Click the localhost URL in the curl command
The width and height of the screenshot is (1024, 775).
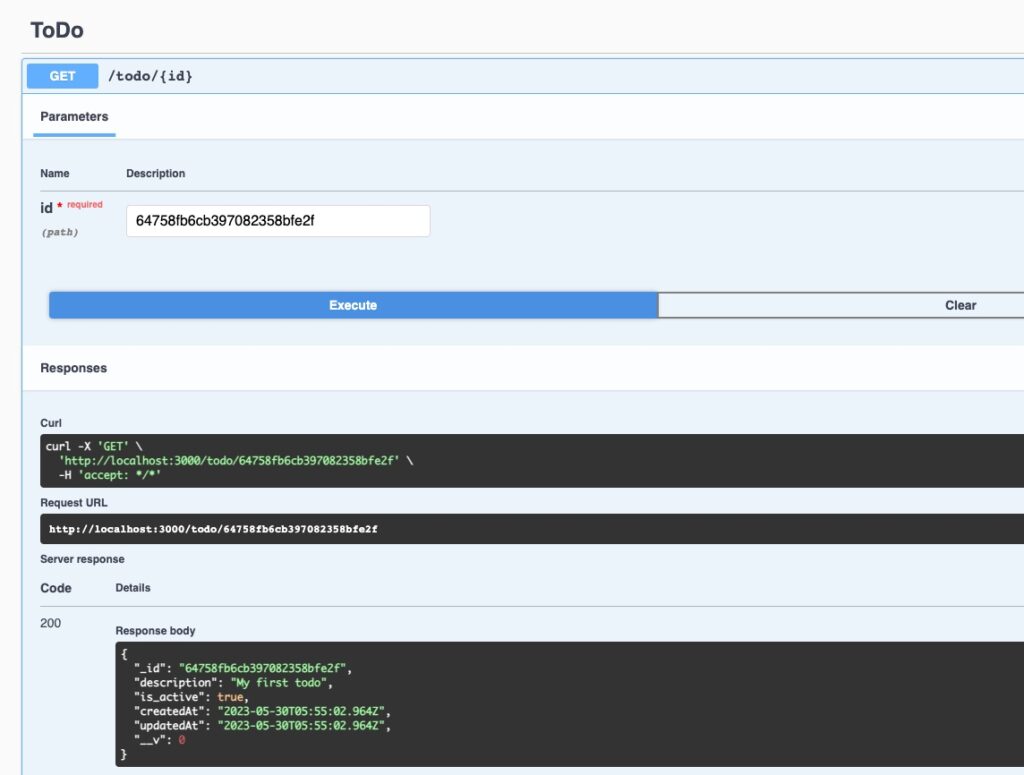click(229, 460)
